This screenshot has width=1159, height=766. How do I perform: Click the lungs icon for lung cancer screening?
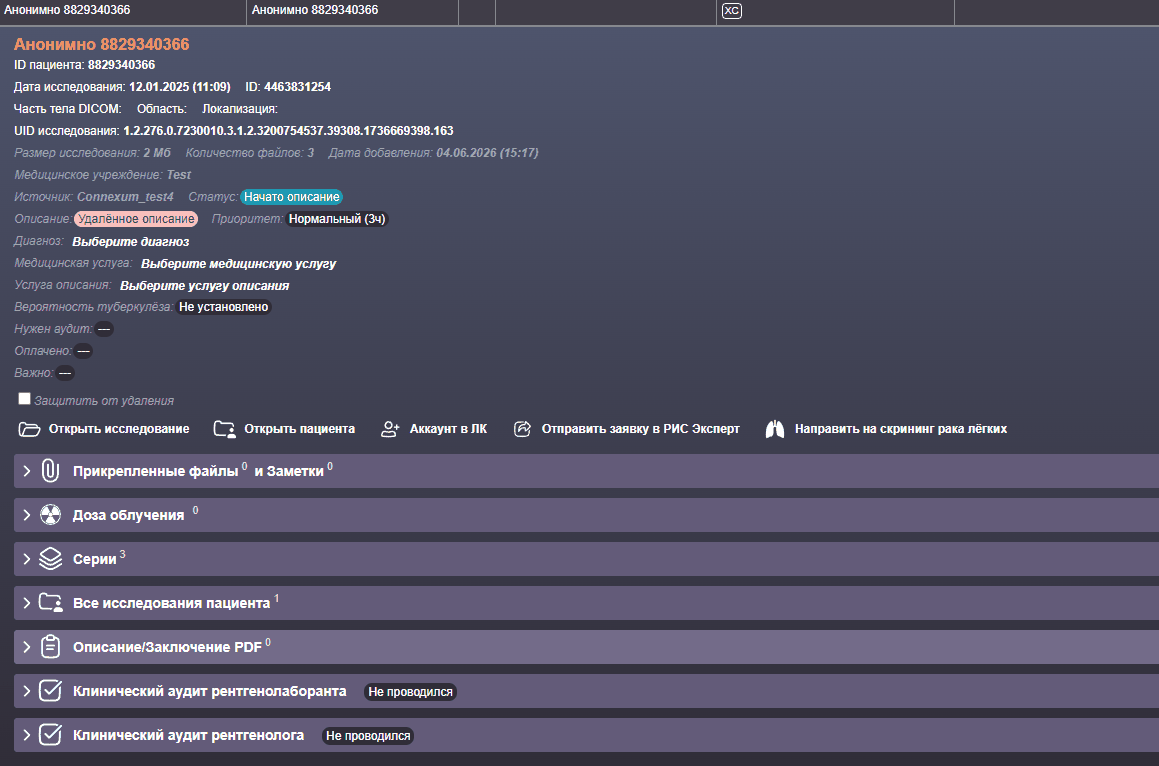click(775, 429)
